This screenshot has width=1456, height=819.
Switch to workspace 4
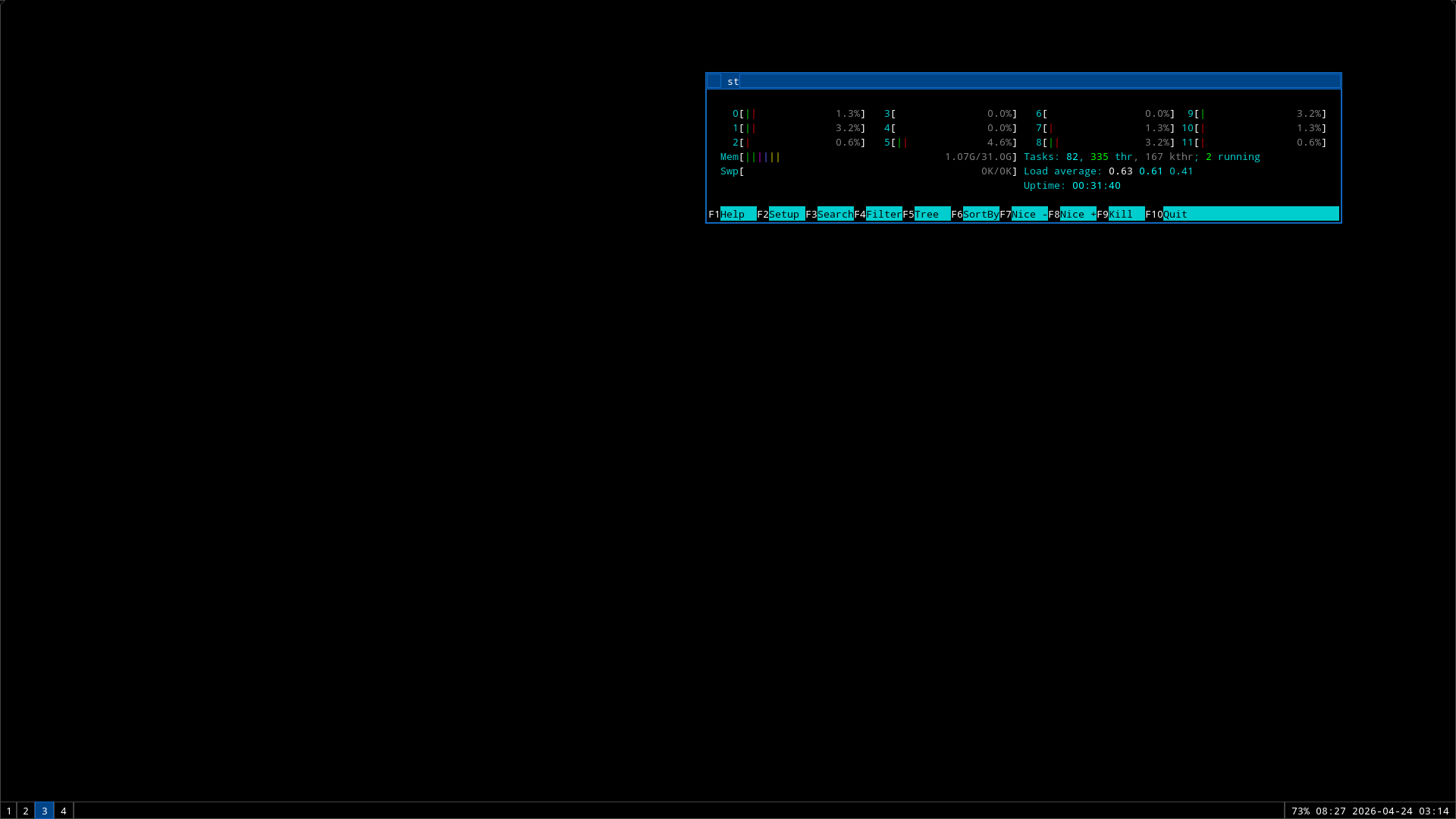point(64,811)
